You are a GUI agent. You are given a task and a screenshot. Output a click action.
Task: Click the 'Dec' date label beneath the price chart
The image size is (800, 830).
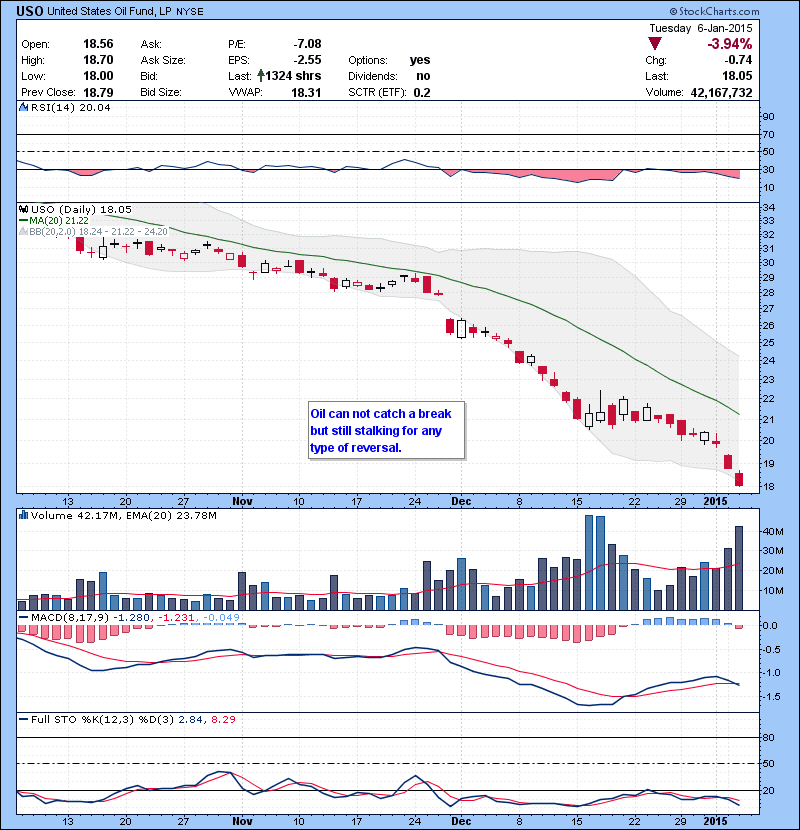pyautogui.click(x=461, y=501)
